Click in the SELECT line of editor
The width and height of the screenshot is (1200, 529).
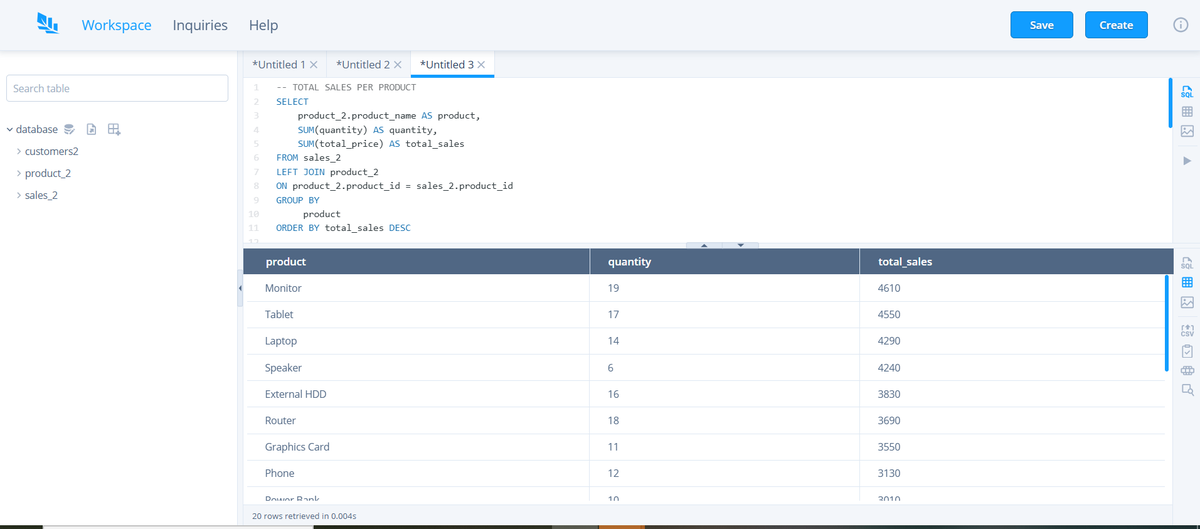[x=292, y=102]
